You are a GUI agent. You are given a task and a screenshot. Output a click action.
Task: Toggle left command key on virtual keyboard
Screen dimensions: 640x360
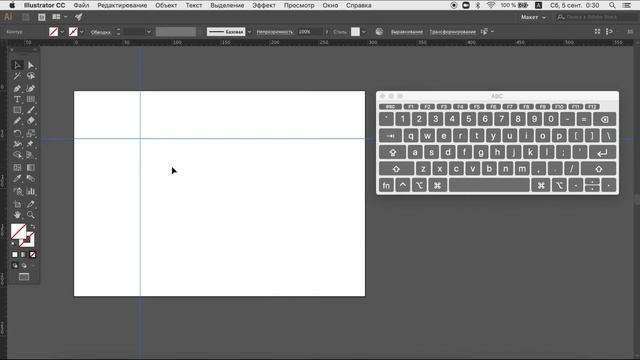pos(437,185)
